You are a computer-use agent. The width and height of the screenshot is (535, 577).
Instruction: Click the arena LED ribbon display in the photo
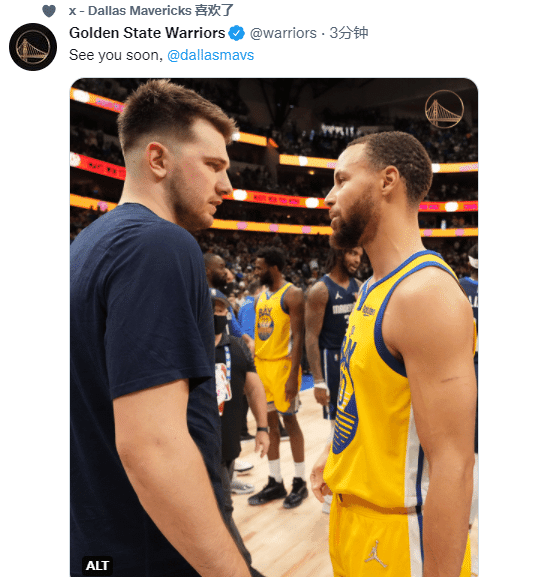[272, 201]
